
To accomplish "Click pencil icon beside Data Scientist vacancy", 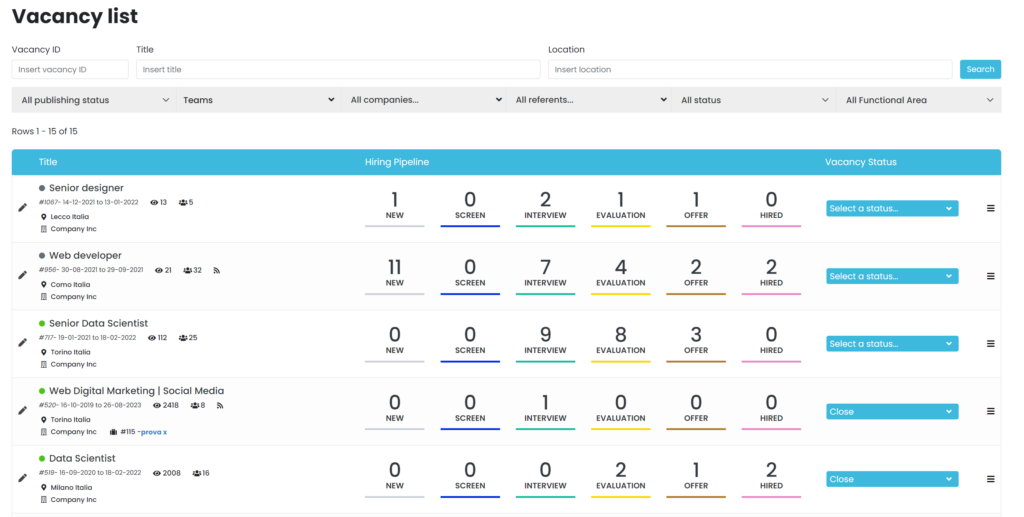I will (x=22, y=478).
